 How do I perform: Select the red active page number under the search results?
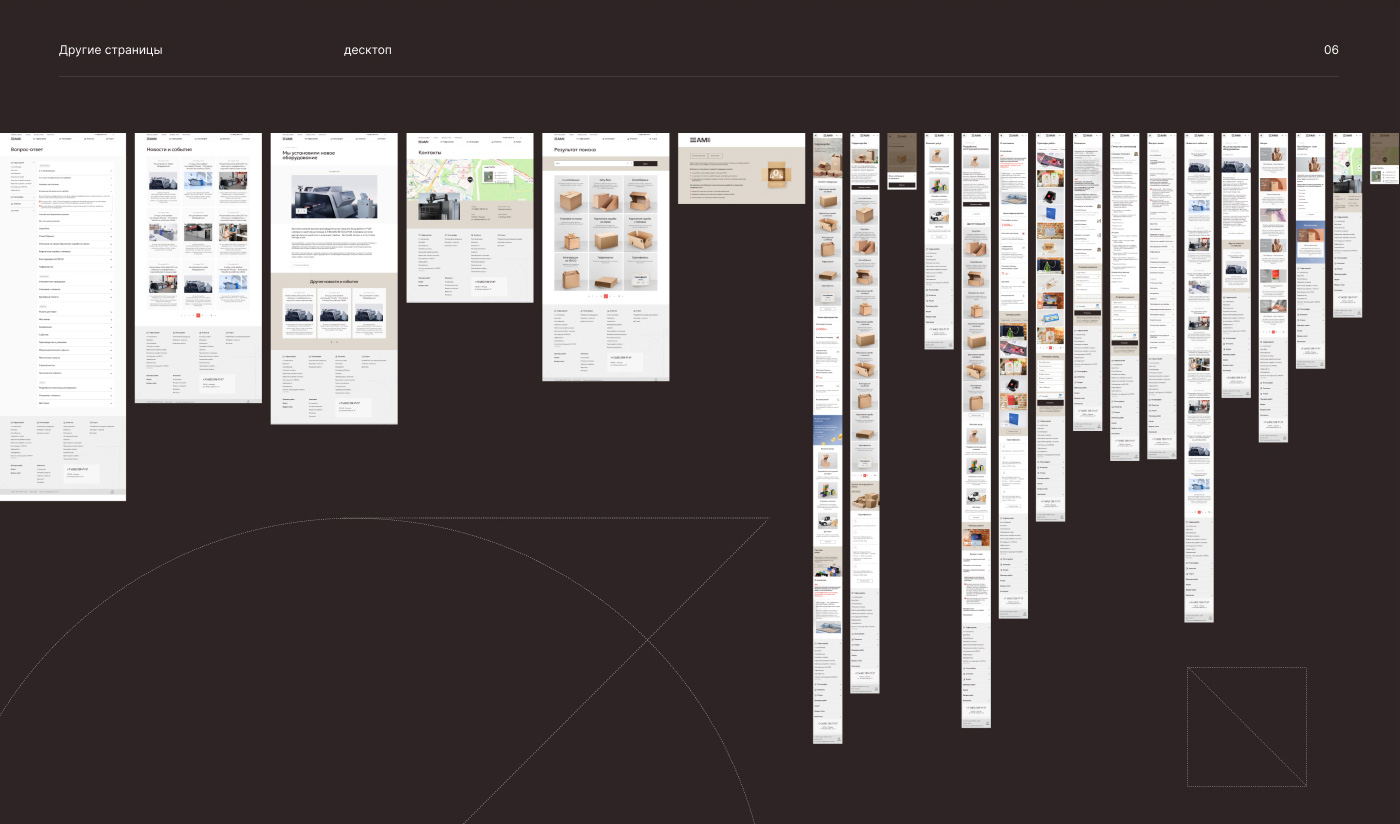point(606,296)
